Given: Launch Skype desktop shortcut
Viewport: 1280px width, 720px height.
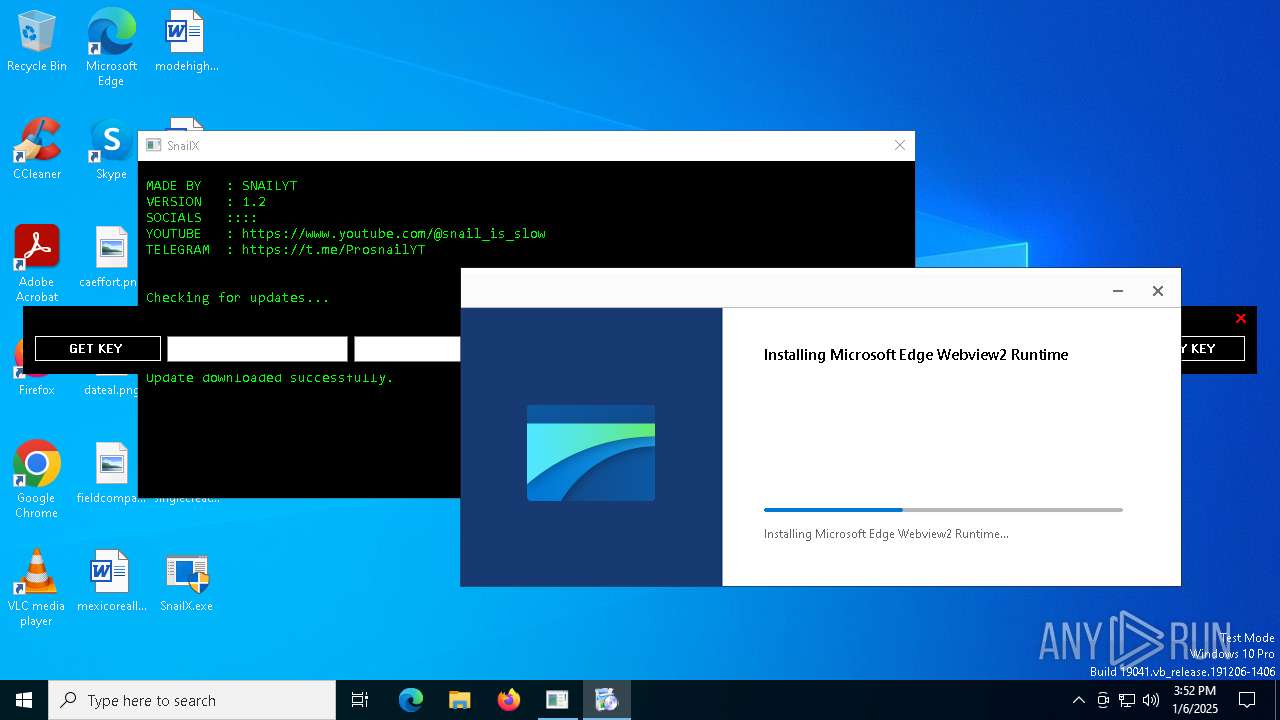Looking at the screenshot, I should pyautogui.click(x=111, y=150).
